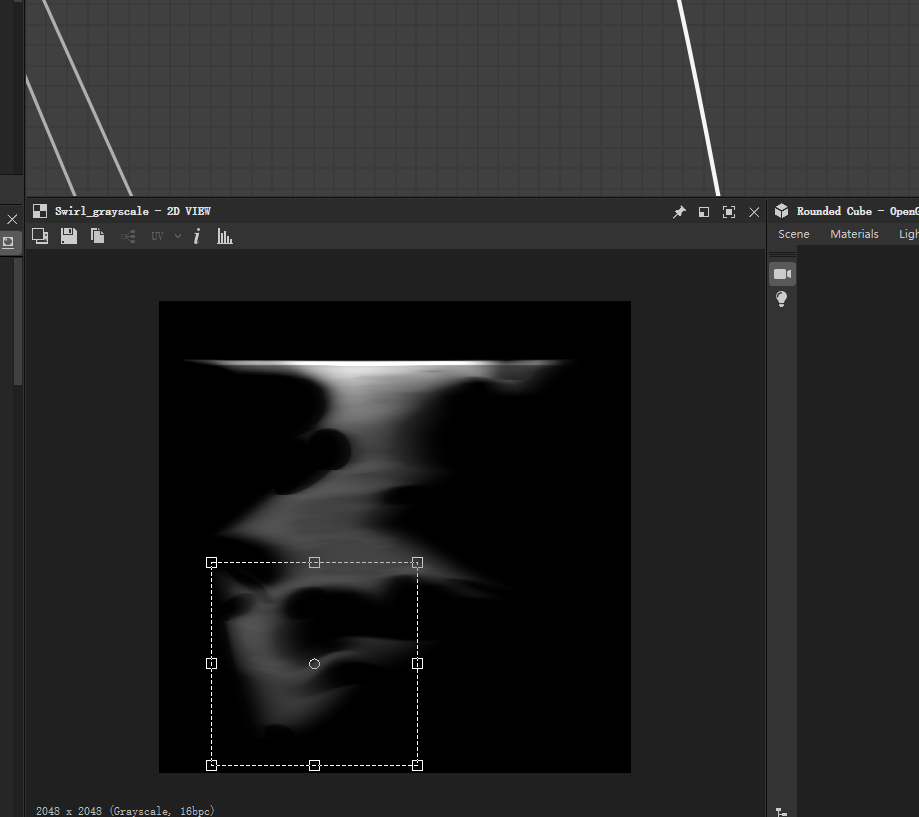Click the grayed-out graph link icon
The height and width of the screenshot is (817, 919).
(128, 236)
